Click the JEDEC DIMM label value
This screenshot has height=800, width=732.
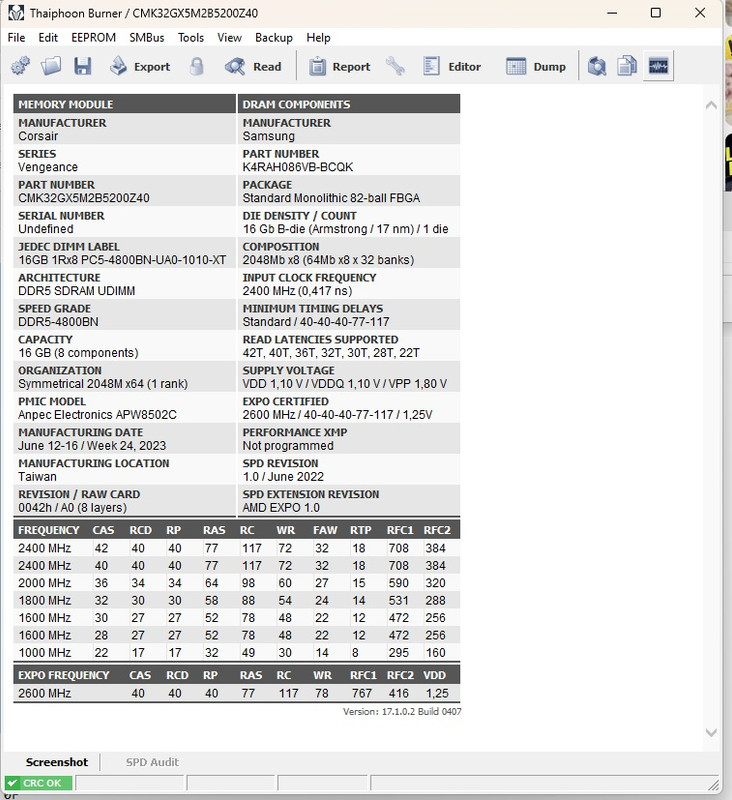(122, 260)
